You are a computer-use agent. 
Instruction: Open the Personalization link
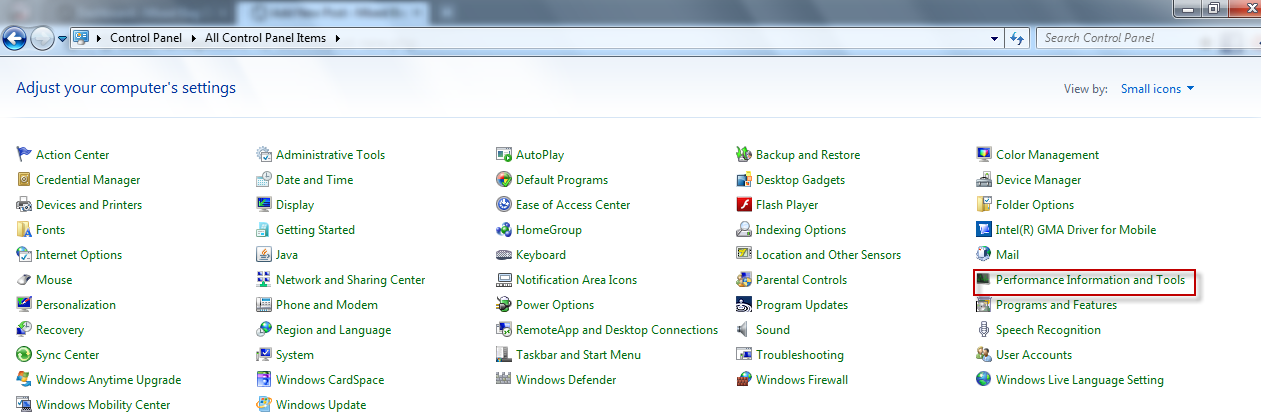click(76, 305)
